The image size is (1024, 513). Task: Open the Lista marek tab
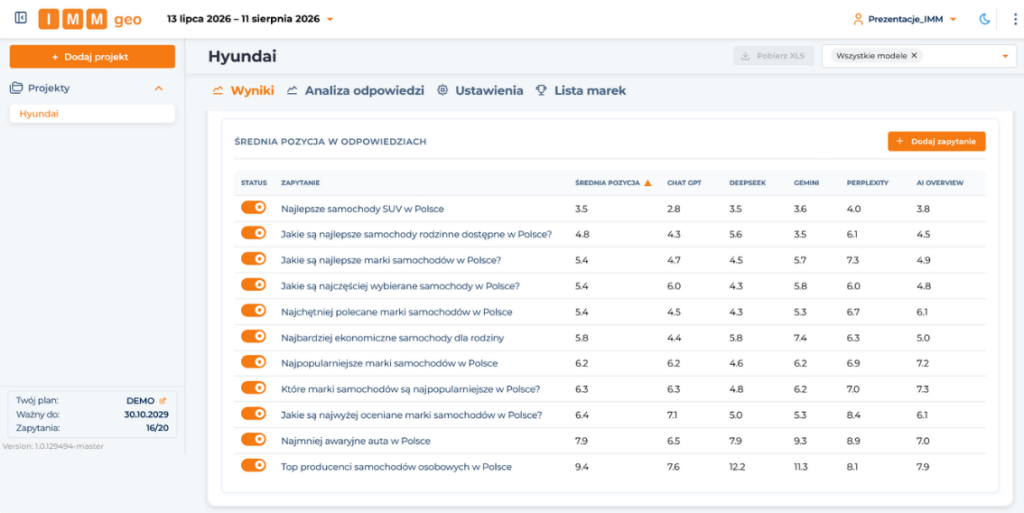coord(581,91)
